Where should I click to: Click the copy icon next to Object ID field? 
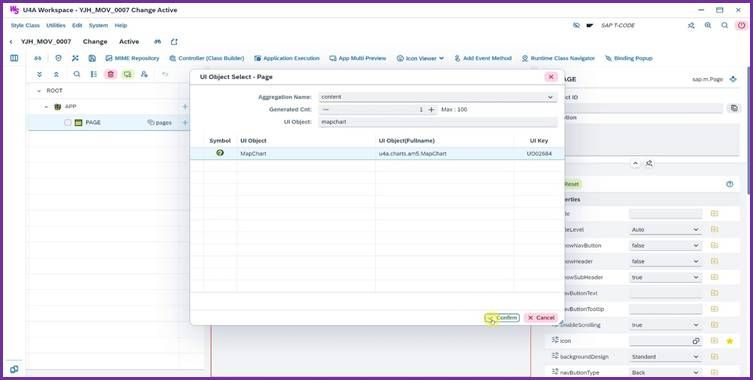pyautogui.click(x=734, y=108)
